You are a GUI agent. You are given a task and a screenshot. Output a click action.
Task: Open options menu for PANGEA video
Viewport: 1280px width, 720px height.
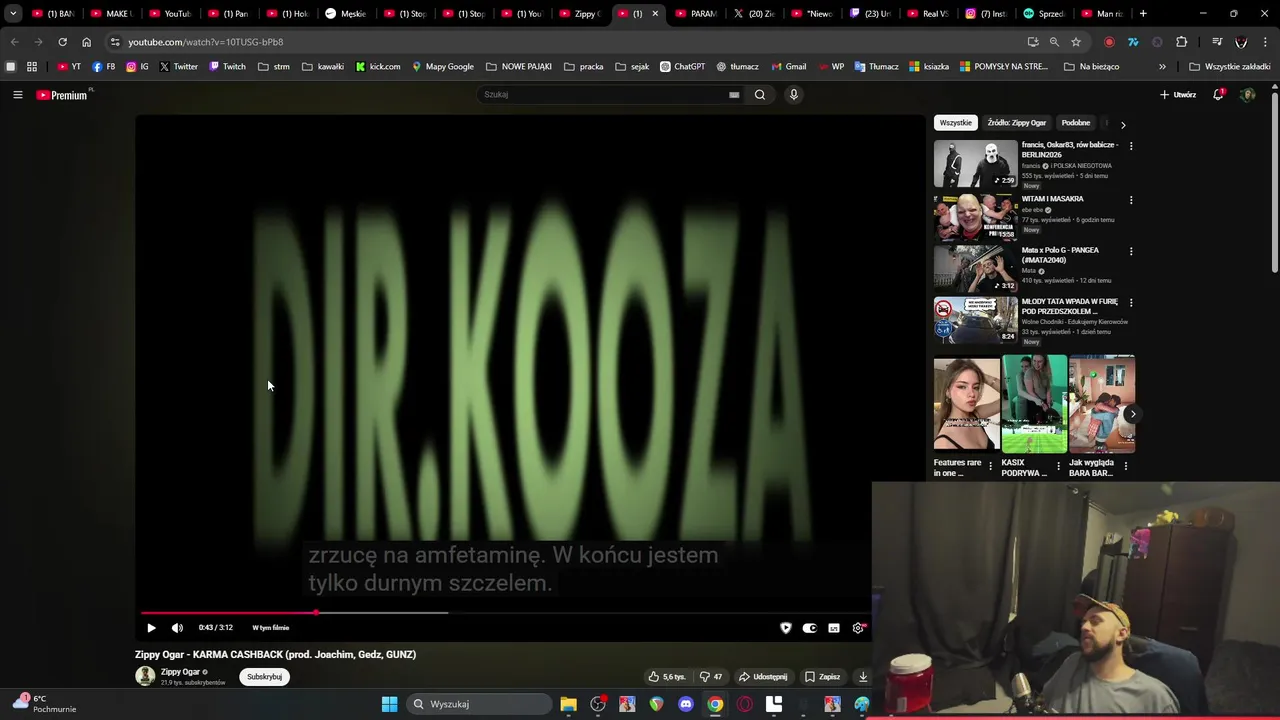coord(1131,251)
